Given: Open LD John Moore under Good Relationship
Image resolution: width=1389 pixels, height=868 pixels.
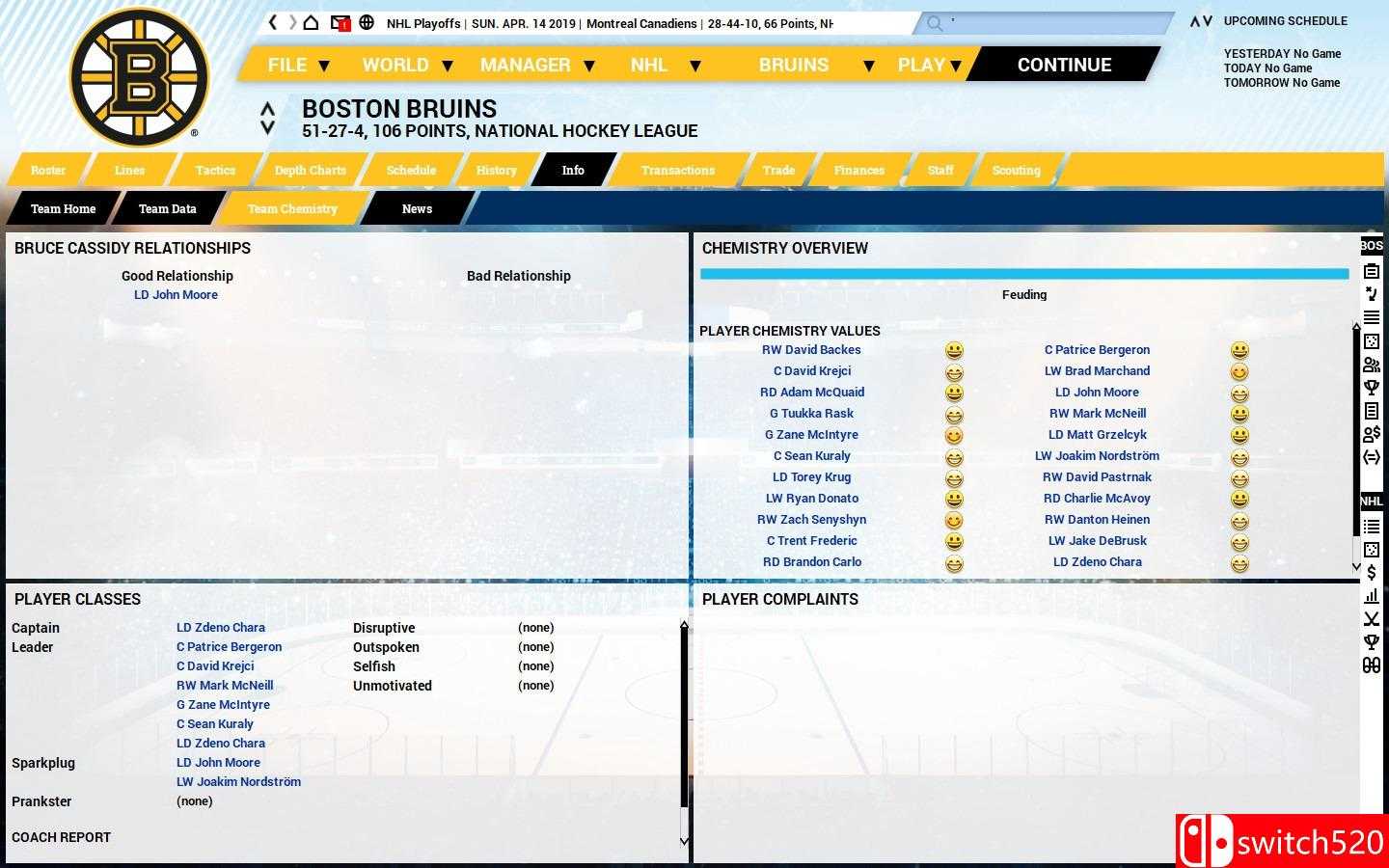Looking at the screenshot, I should (x=176, y=295).
